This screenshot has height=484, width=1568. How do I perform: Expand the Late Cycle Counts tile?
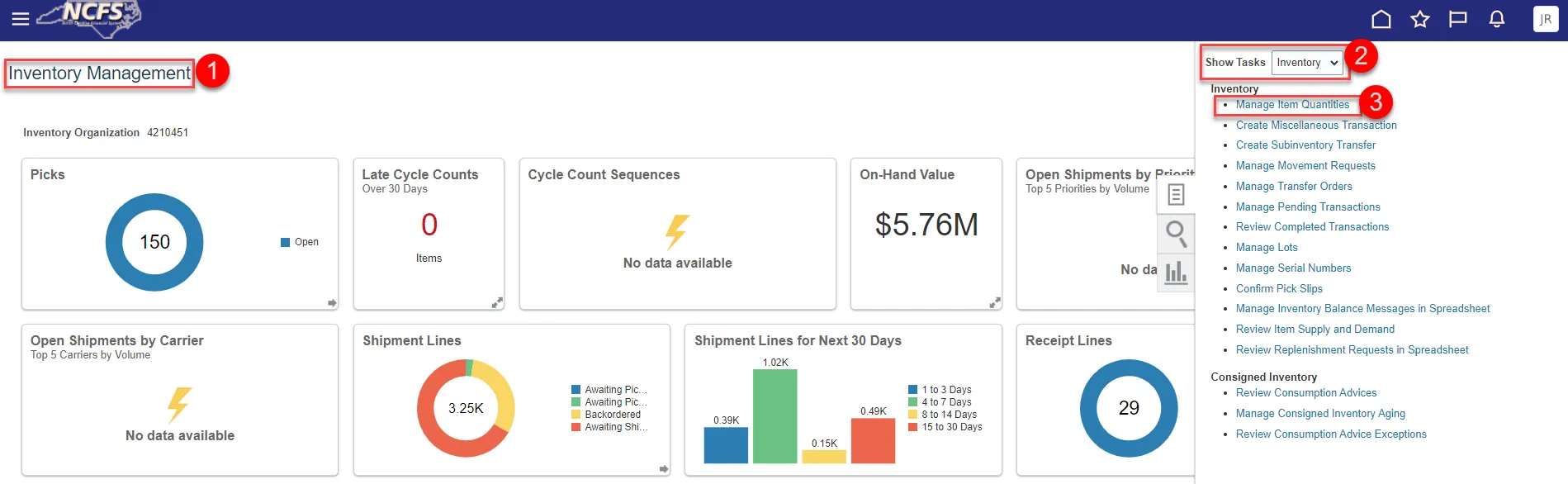point(497,303)
